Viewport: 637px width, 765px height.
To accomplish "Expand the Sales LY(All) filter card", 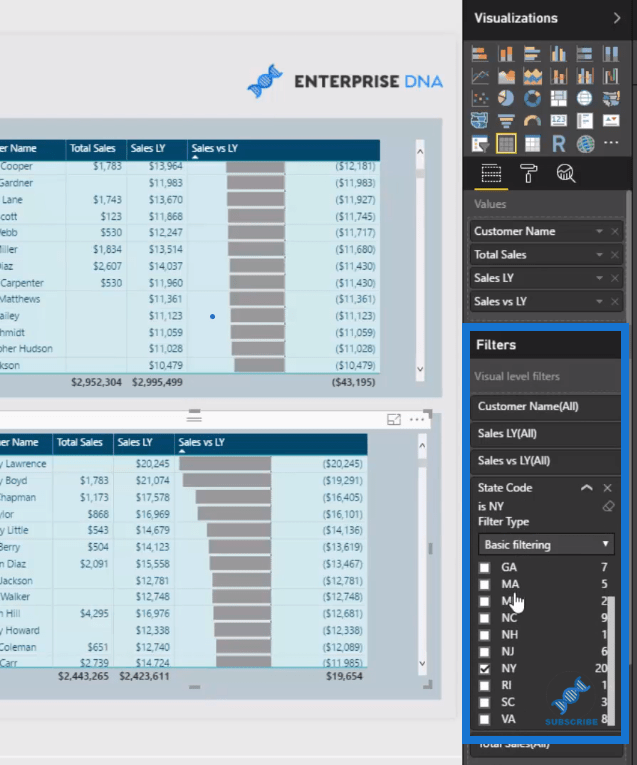I will click(545, 434).
